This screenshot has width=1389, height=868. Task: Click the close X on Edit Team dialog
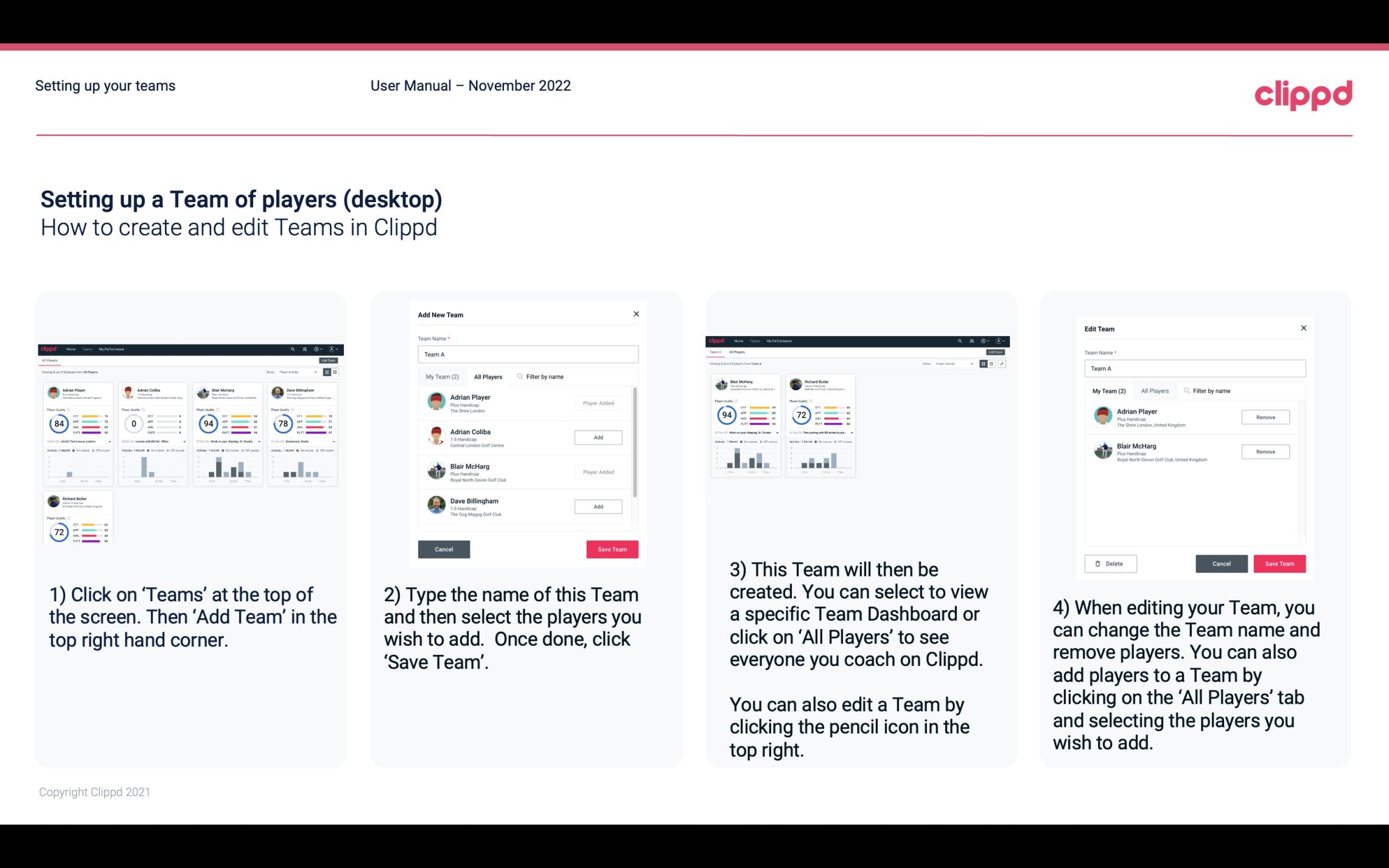pos(1303,329)
